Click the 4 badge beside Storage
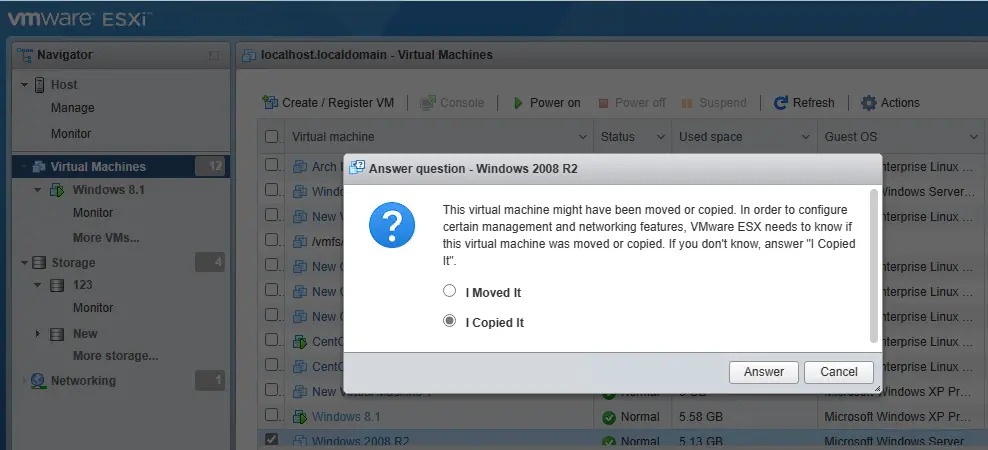Screen dimensions: 988x450 click(x=210, y=262)
